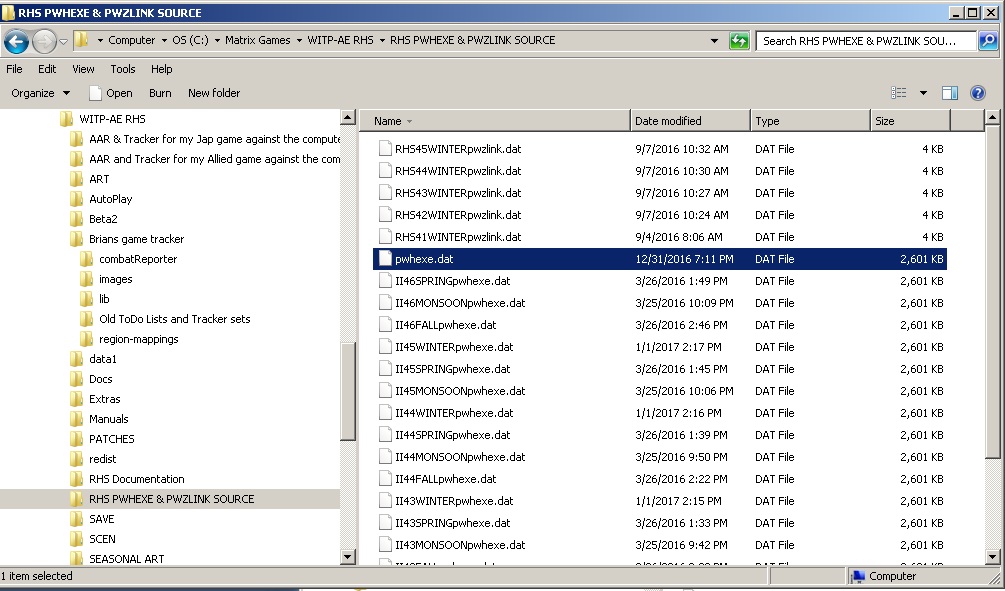Screen dimensions: 1005x591
Task: Click the region-mappings folder icon
Action: [87, 338]
